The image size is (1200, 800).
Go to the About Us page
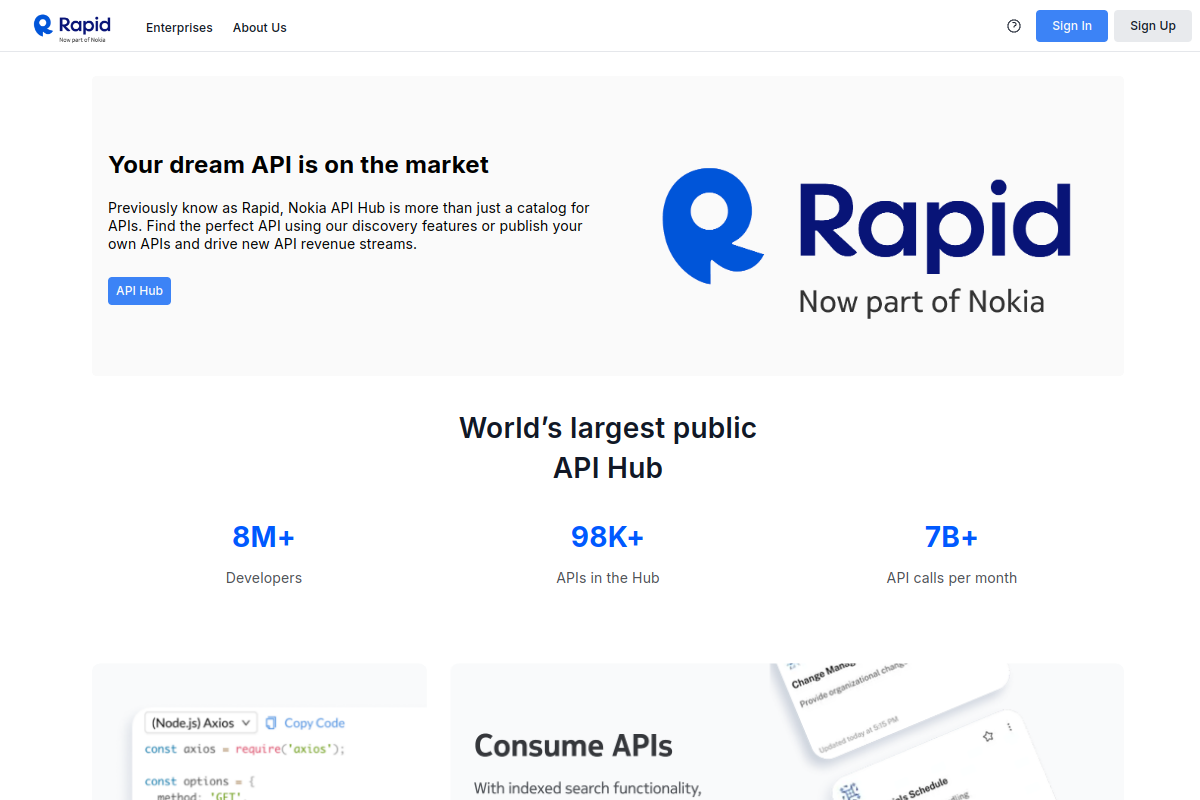tap(259, 28)
